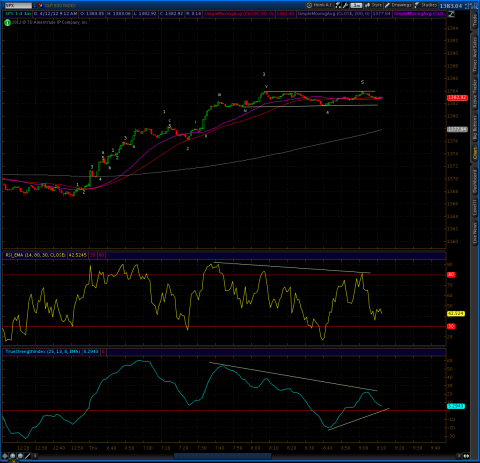Click the magenta SimpleMovingAvg study label
The height and width of the screenshot is (463, 480).
pos(419,14)
